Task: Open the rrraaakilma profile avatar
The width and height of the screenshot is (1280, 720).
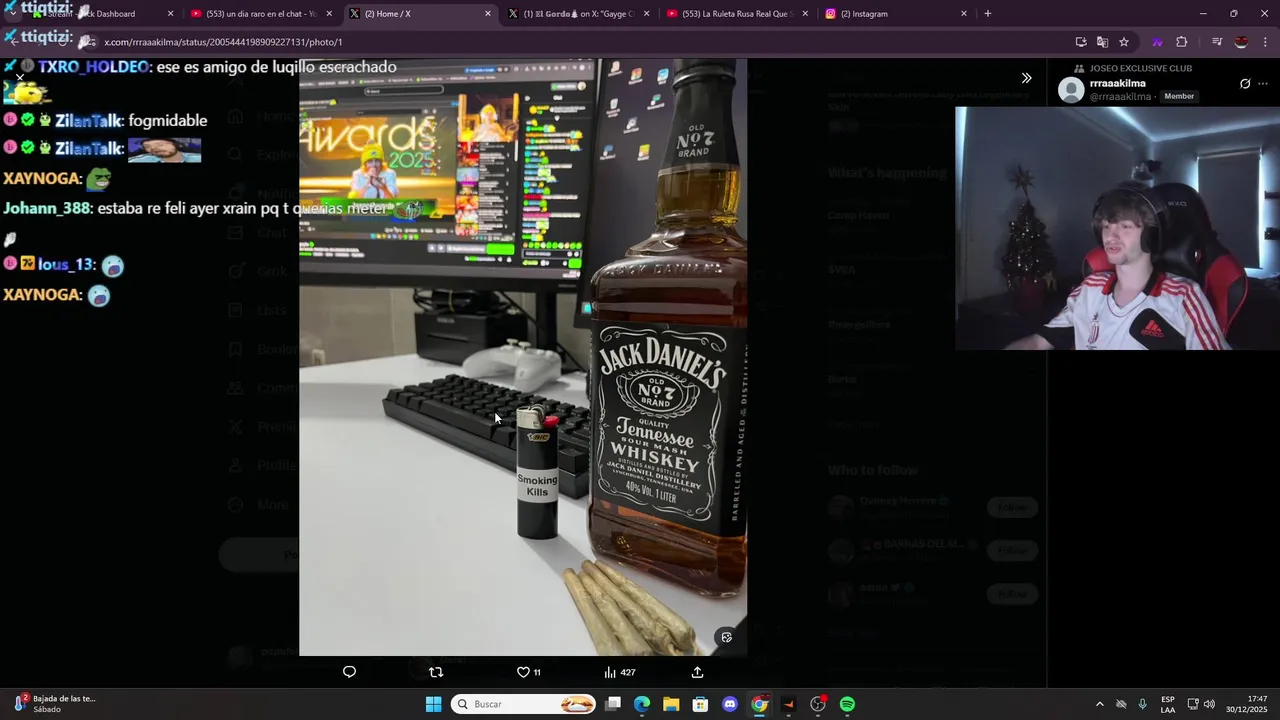Action: click(1071, 90)
